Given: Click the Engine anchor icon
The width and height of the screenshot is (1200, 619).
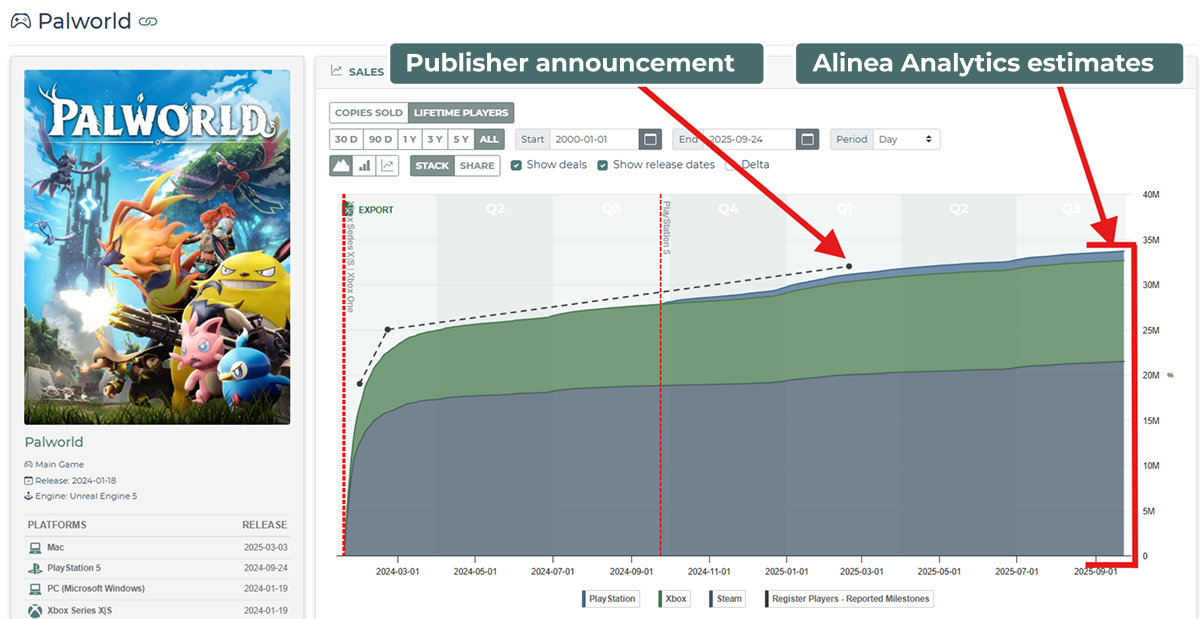Looking at the screenshot, I should click(28, 496).
